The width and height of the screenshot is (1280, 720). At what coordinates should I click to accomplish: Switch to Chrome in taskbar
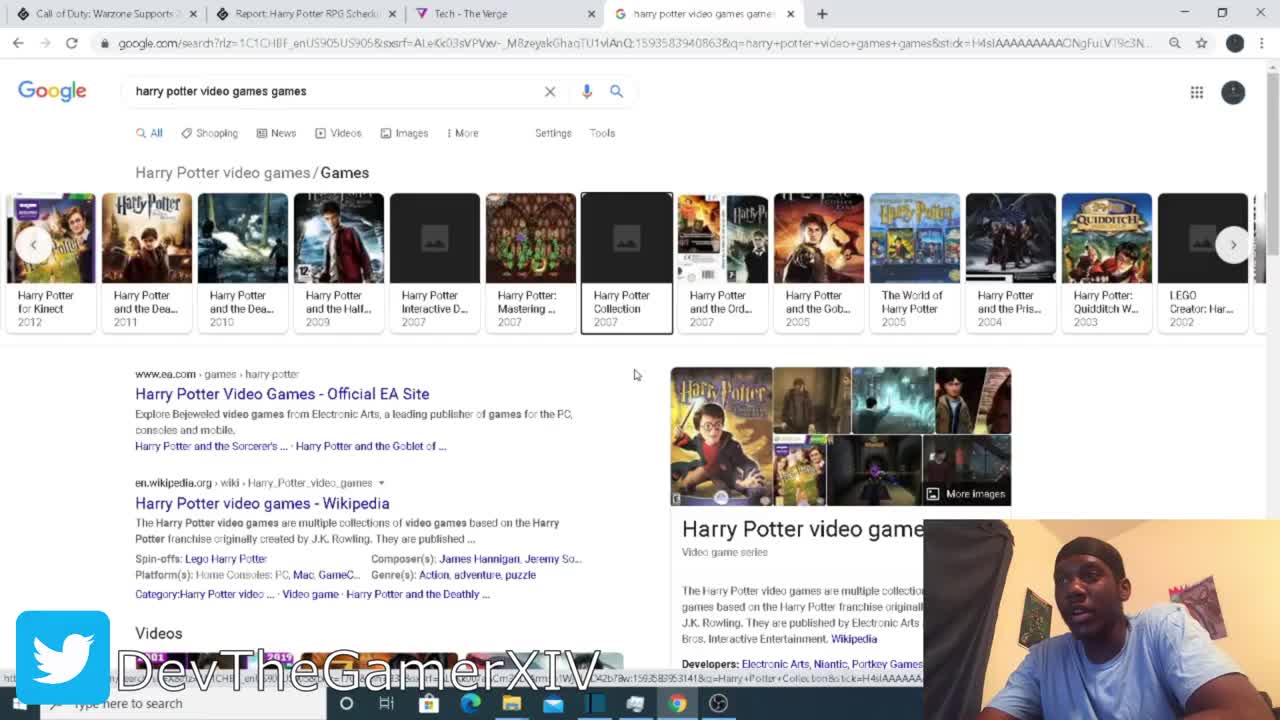pyautogui.click(x=677, y=703)
